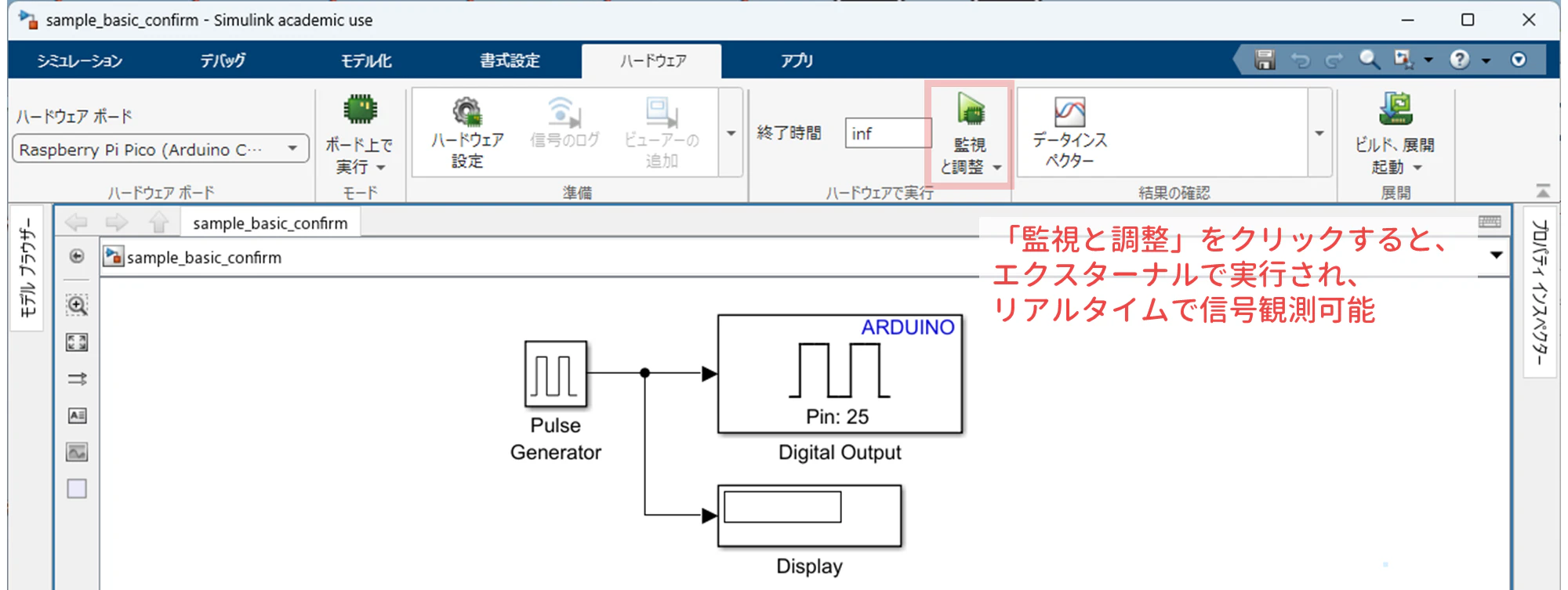Click the 終了時間 stop time input field
This screenshot has width=1568, height=590.
coord(888,133)
